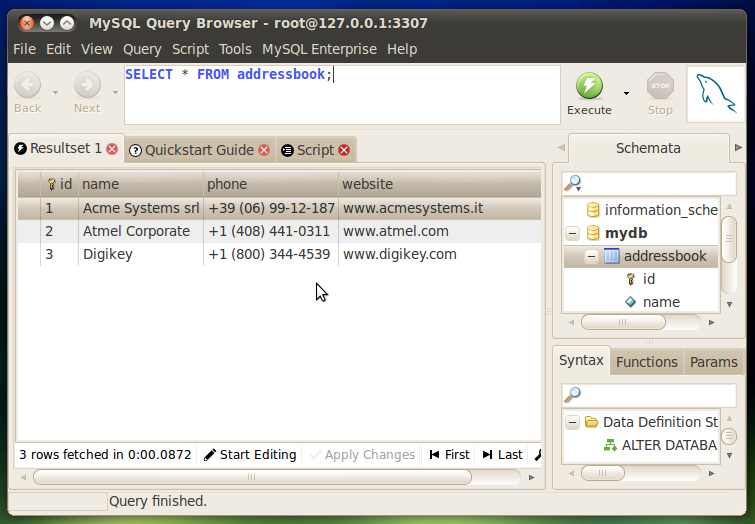Open the Back history dropdown arrow
The height and width of the screenshot is (524, 755).
[x=55, y=92]
